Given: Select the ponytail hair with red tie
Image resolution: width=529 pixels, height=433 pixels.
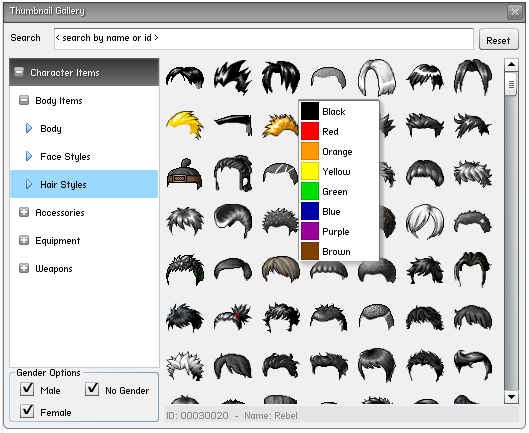Looking at the screenshot, I should [x=233, y=317].
